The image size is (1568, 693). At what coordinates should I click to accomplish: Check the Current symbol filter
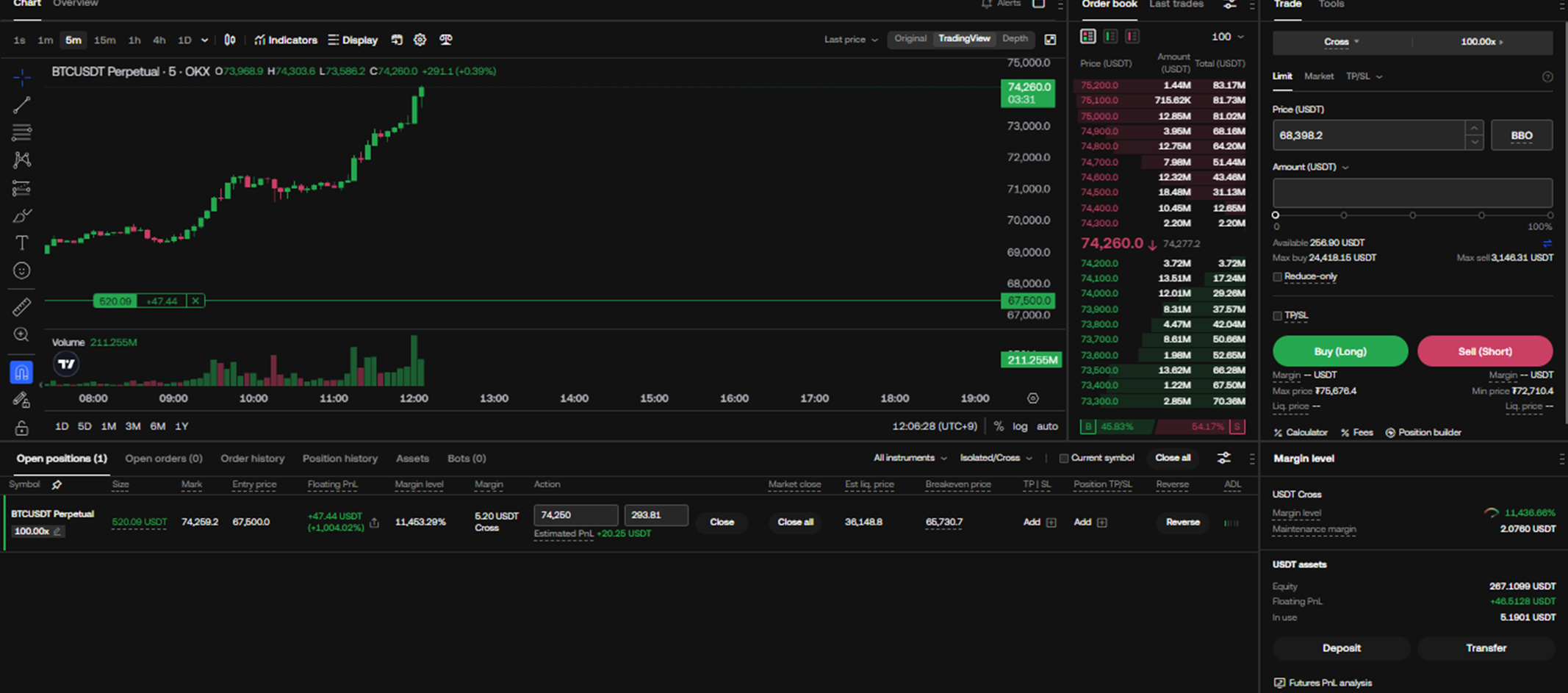tap(1063, 459)
